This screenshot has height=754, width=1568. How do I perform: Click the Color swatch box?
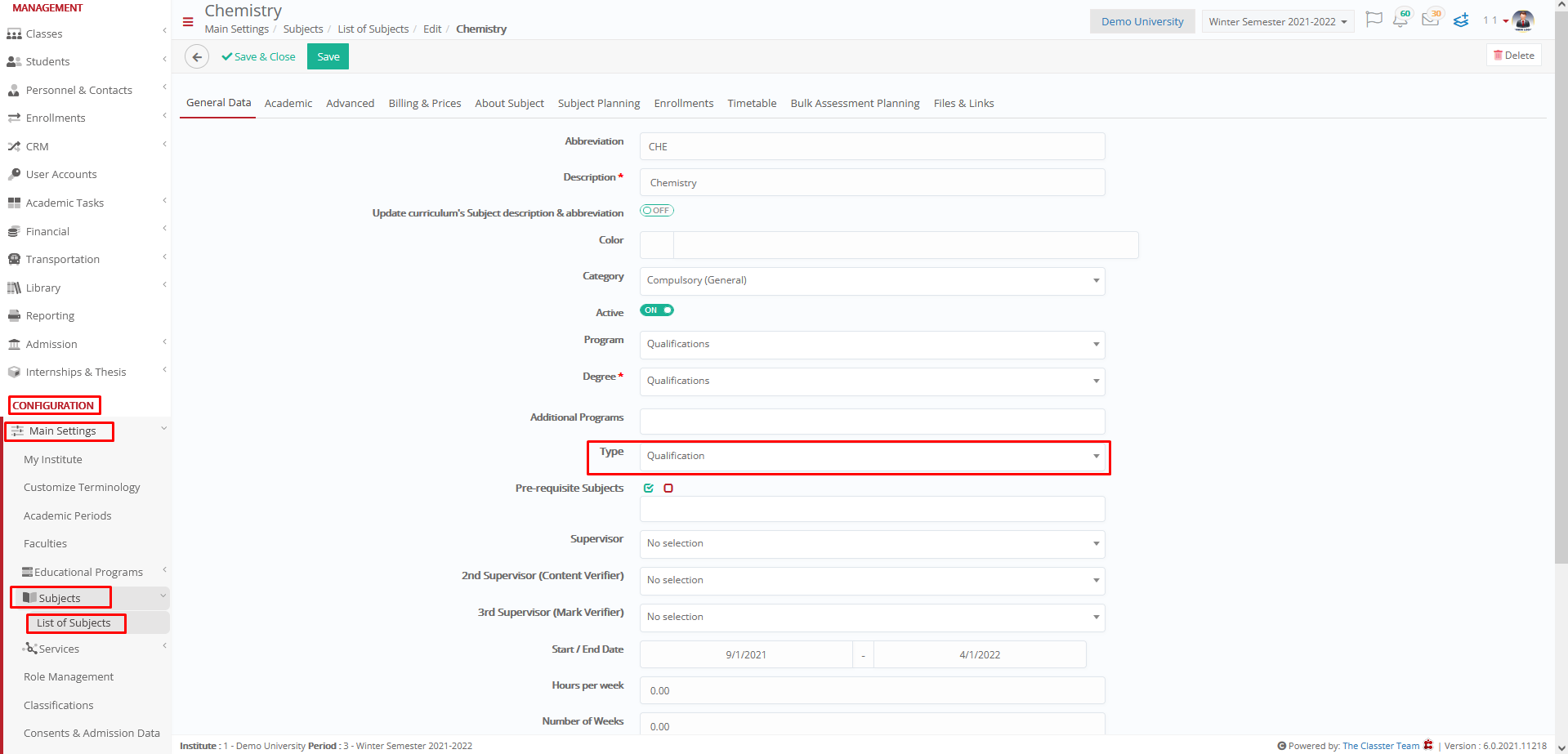pos(657,245)
